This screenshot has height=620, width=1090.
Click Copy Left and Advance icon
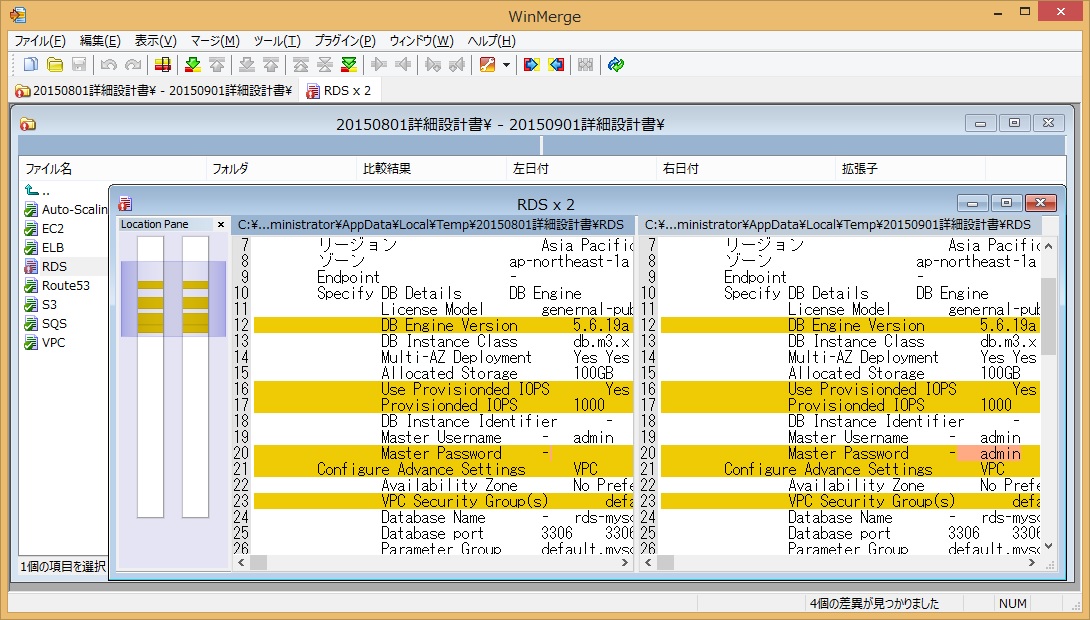pos(457,65)
